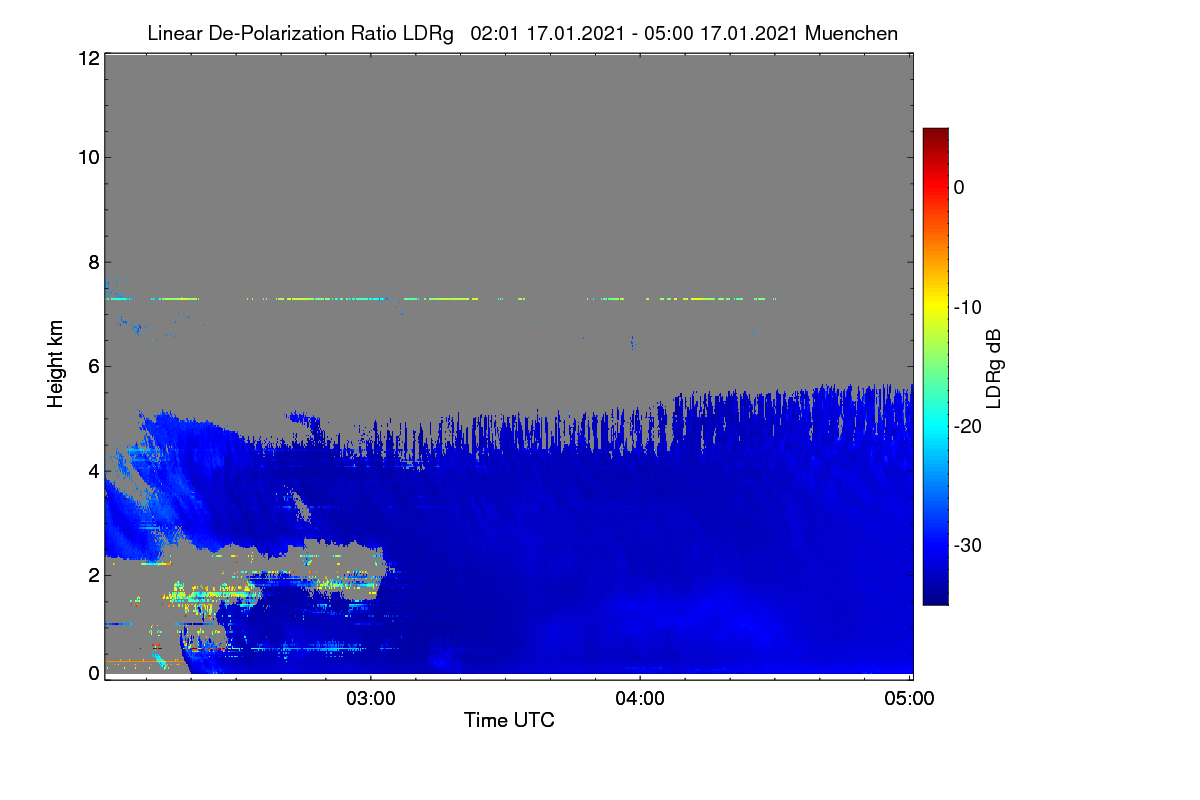Click the 4 height tick label

point(92,470)
